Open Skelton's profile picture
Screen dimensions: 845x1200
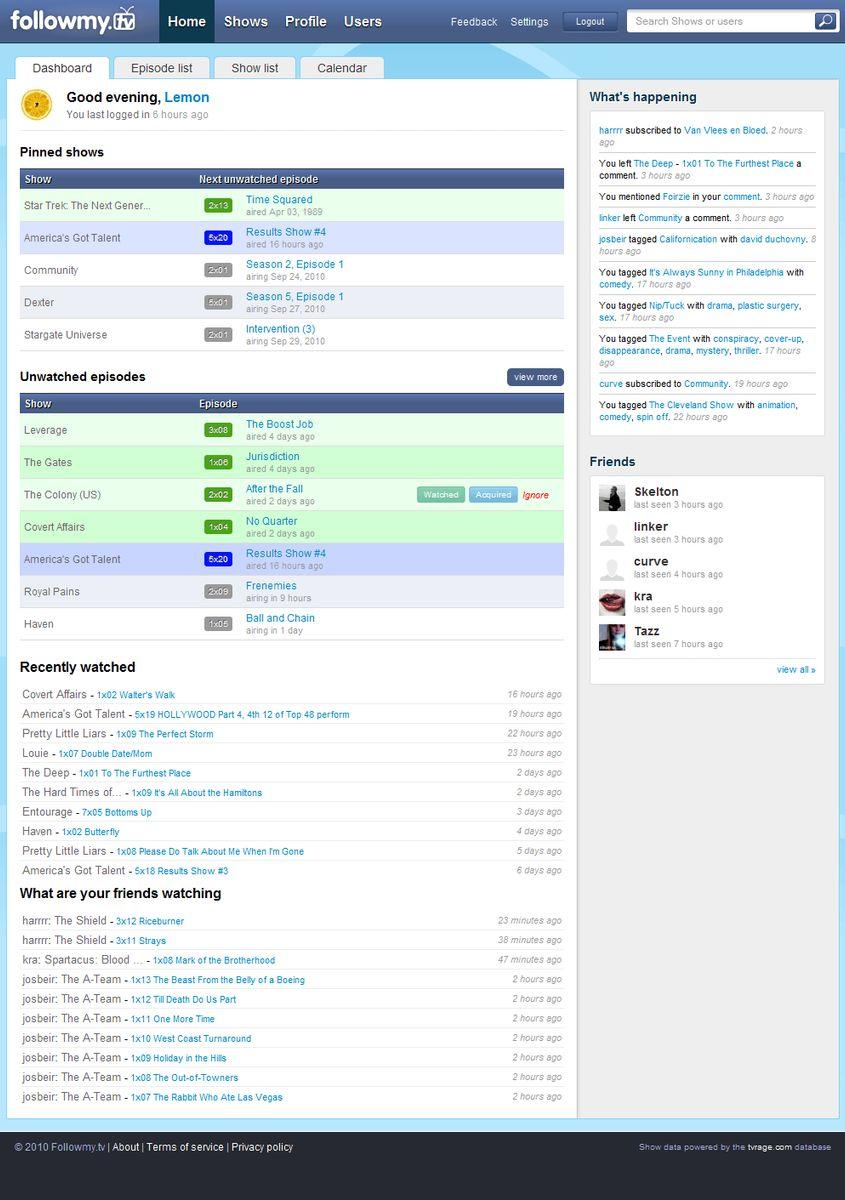[612, 498]
